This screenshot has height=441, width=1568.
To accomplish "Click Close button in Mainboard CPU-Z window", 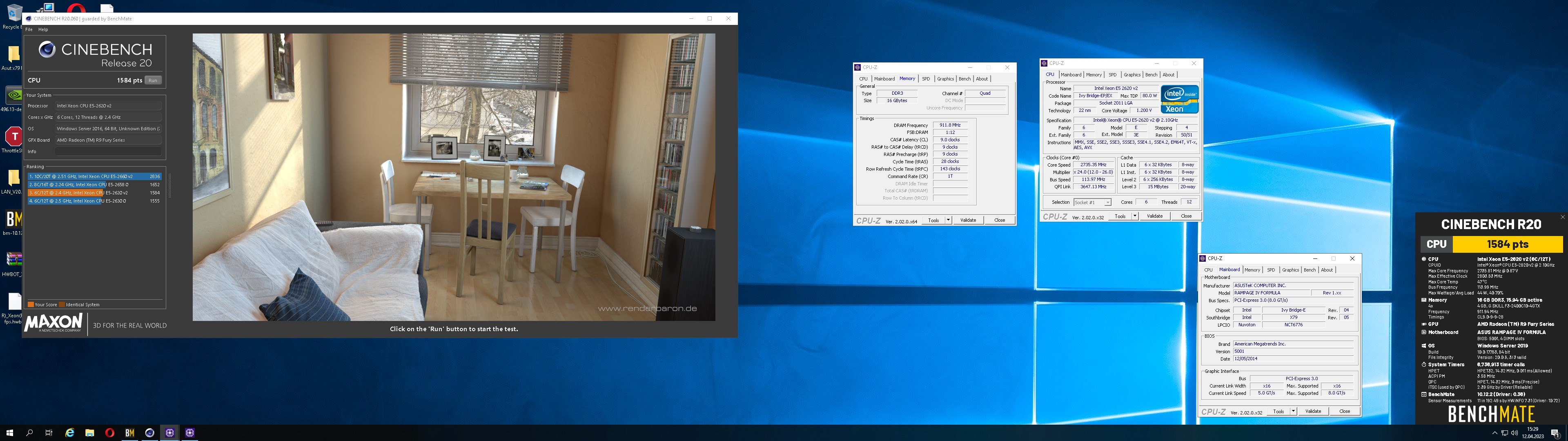I will pyautogui.click(x=1345, y=411).
